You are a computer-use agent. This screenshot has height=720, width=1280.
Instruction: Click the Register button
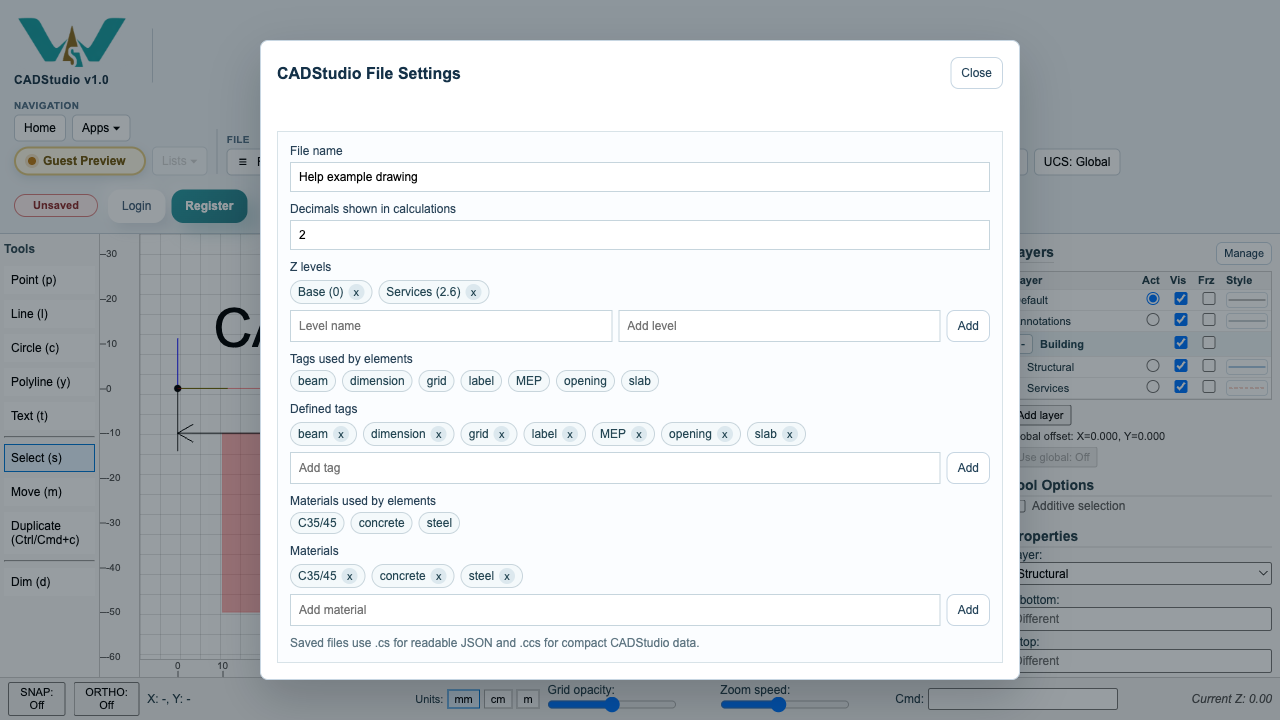click(x=209, y=206)
